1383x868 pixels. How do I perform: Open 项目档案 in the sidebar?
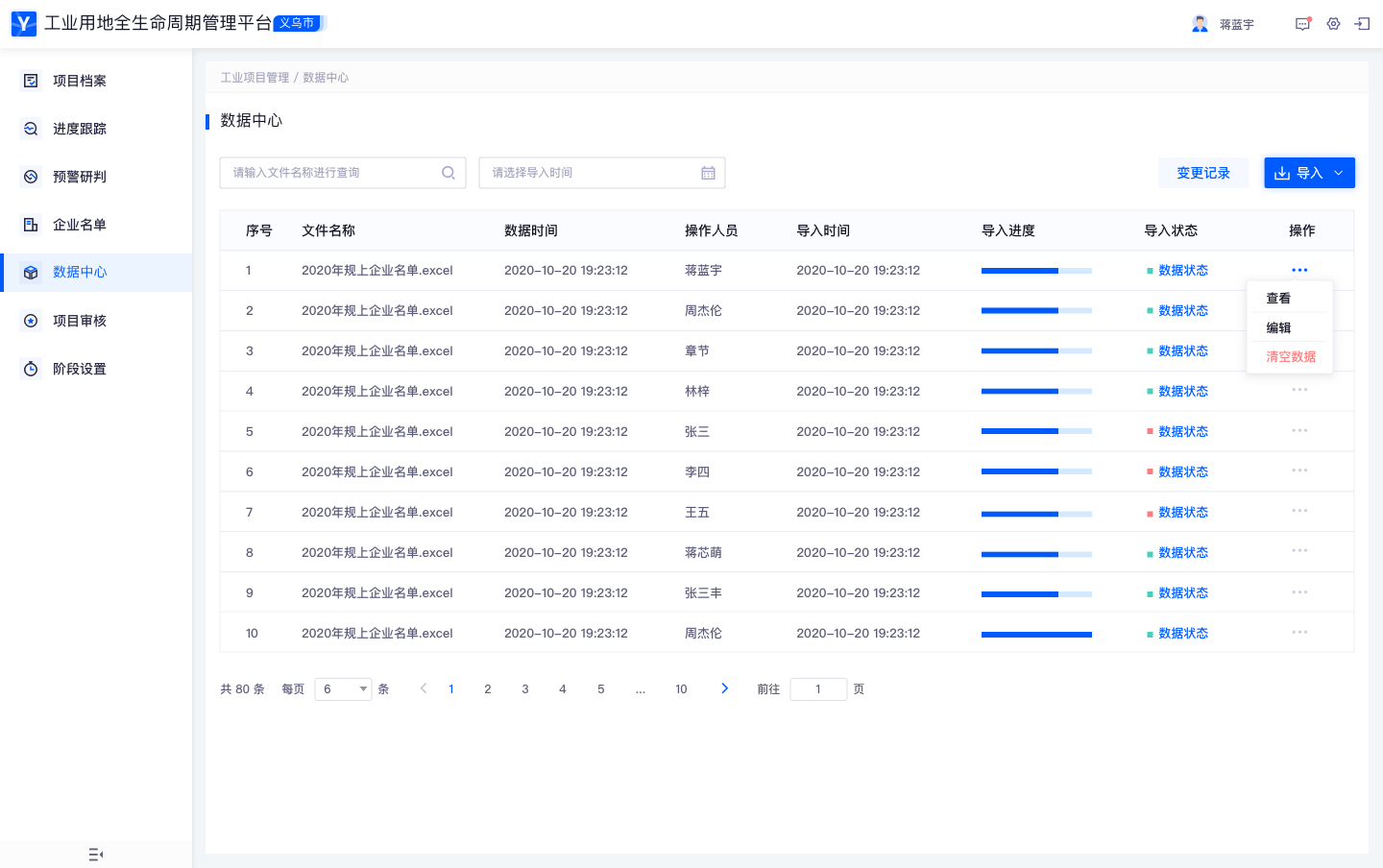[80, 81]
